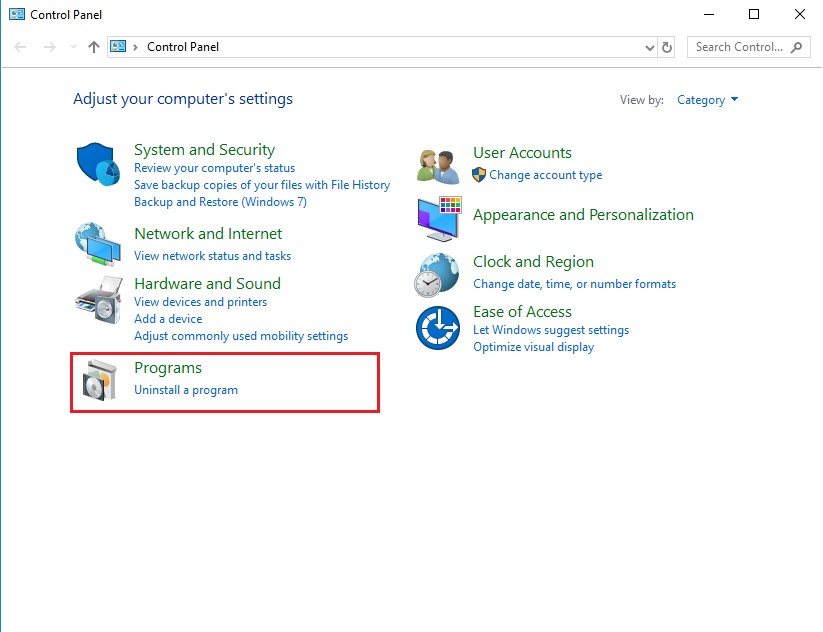Click the Search Control Panel field

740,47
